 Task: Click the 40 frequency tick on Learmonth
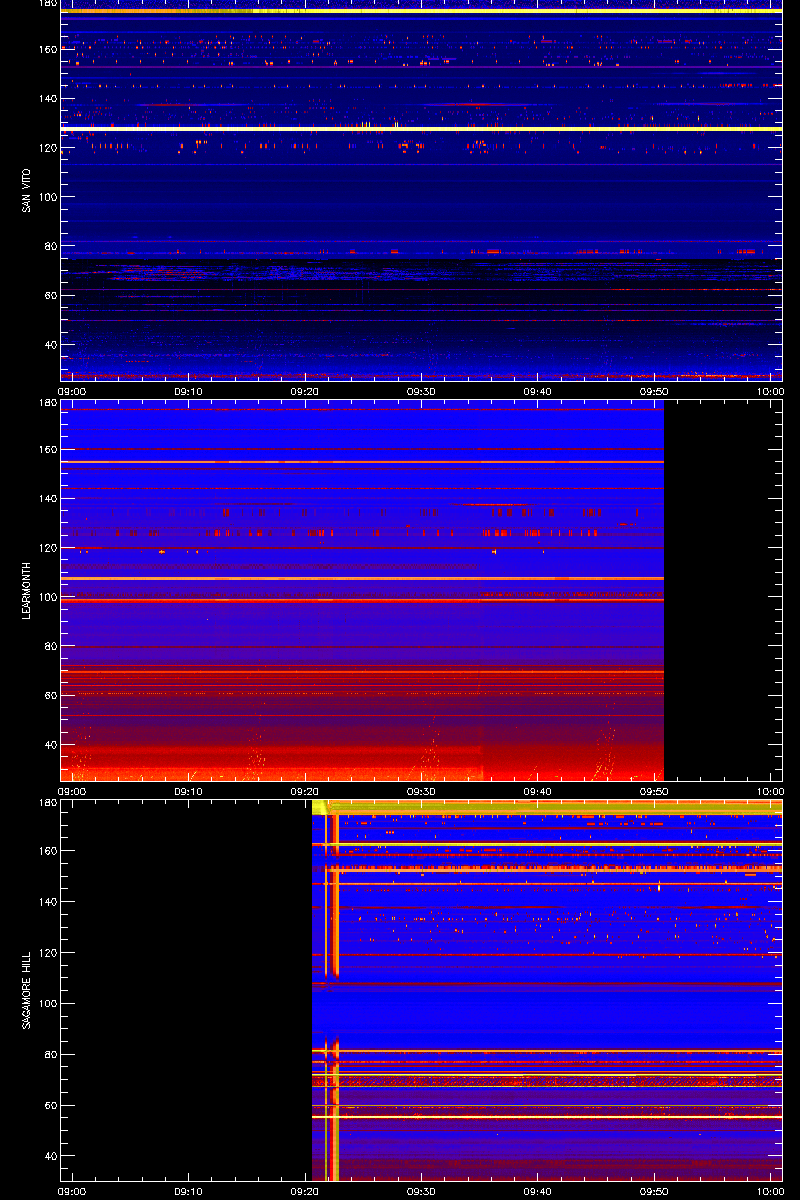[49, 745]
